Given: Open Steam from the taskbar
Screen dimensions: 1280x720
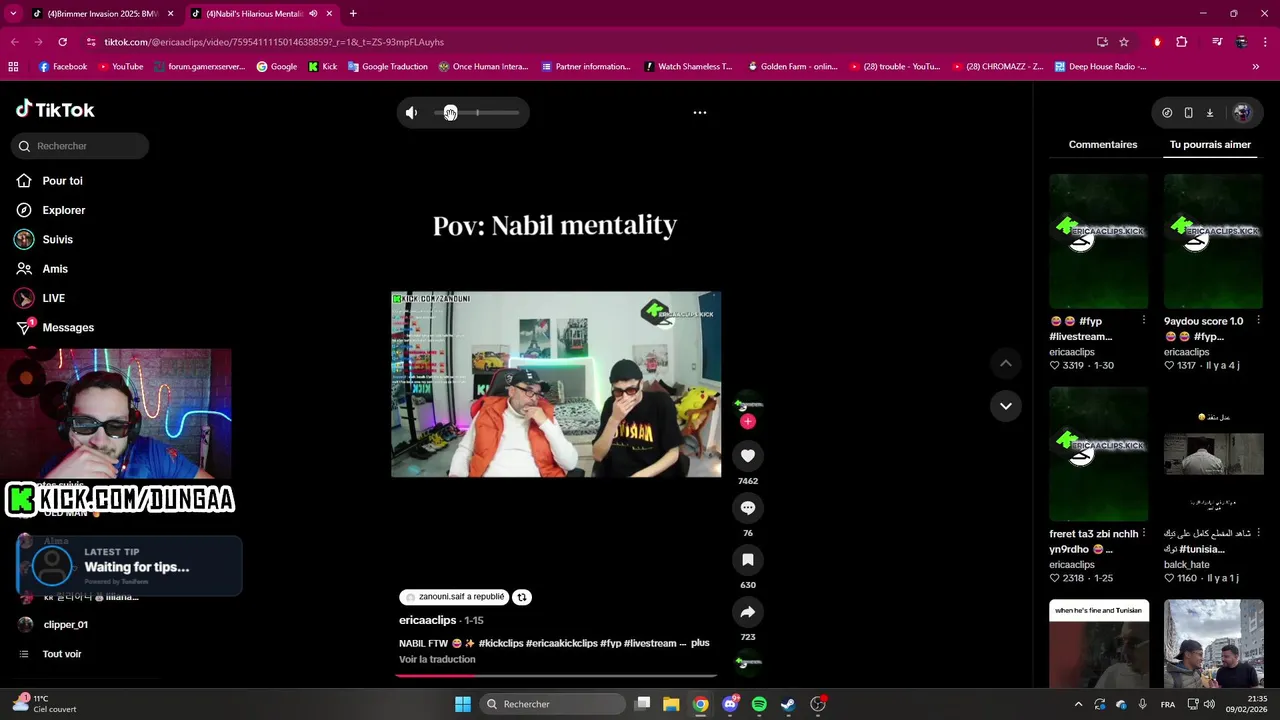Looking at the screenshot, I should click(x=788, y=704).
